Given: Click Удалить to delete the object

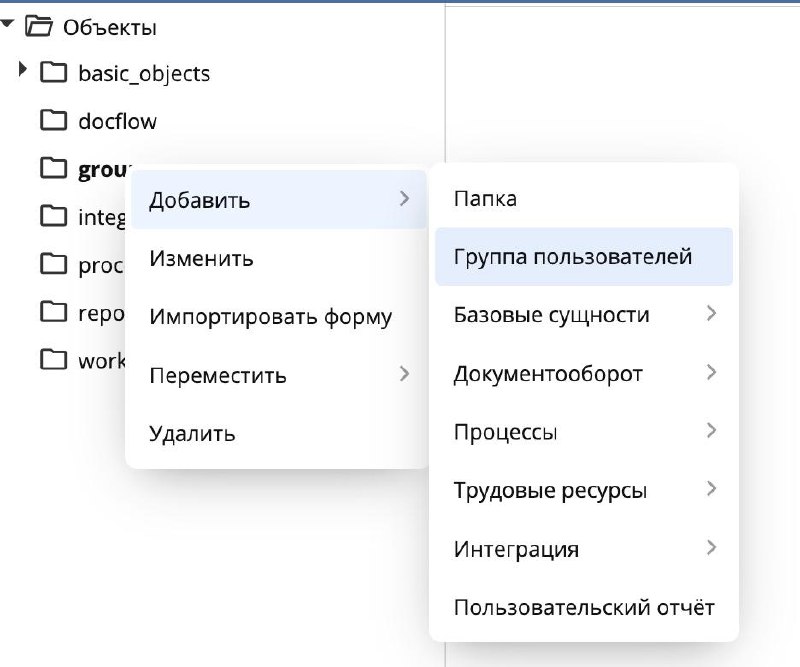Looking at the screenshot, I should [x=191, y=433].
